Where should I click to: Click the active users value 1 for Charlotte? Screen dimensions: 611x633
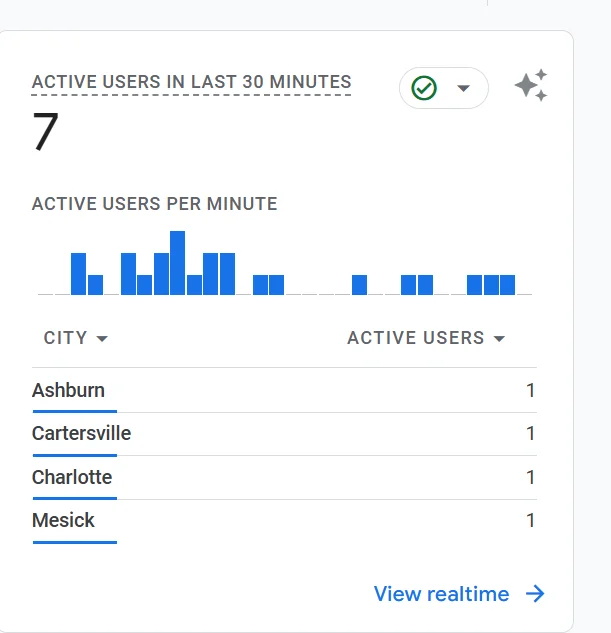pos(531,477)
